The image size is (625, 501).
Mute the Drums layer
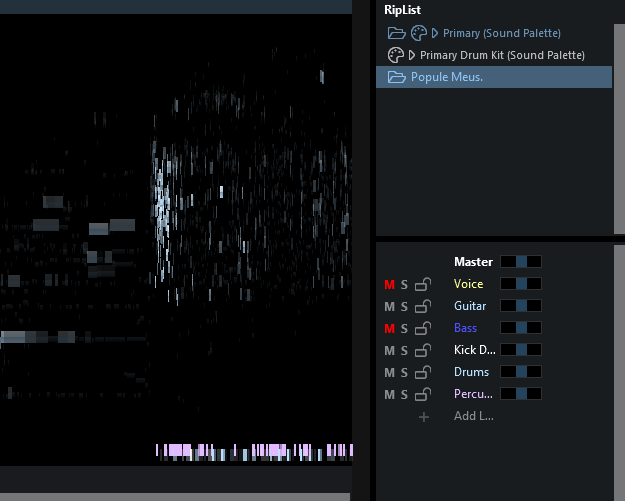[x=389, y=372]
